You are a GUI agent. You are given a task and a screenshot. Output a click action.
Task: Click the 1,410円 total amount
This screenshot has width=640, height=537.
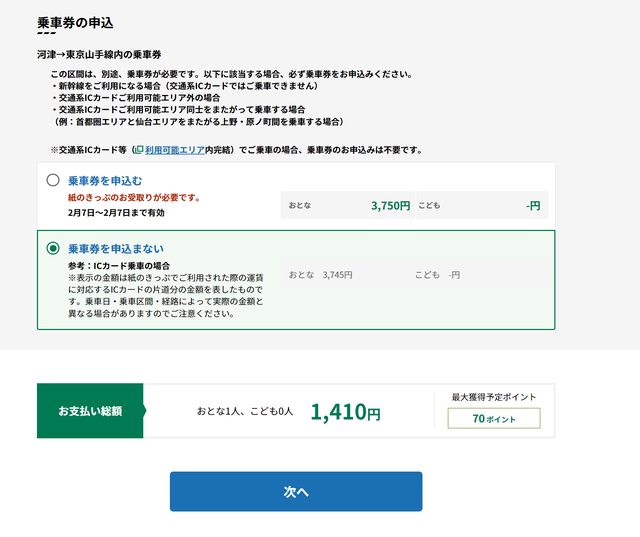(x=345, y=411)
